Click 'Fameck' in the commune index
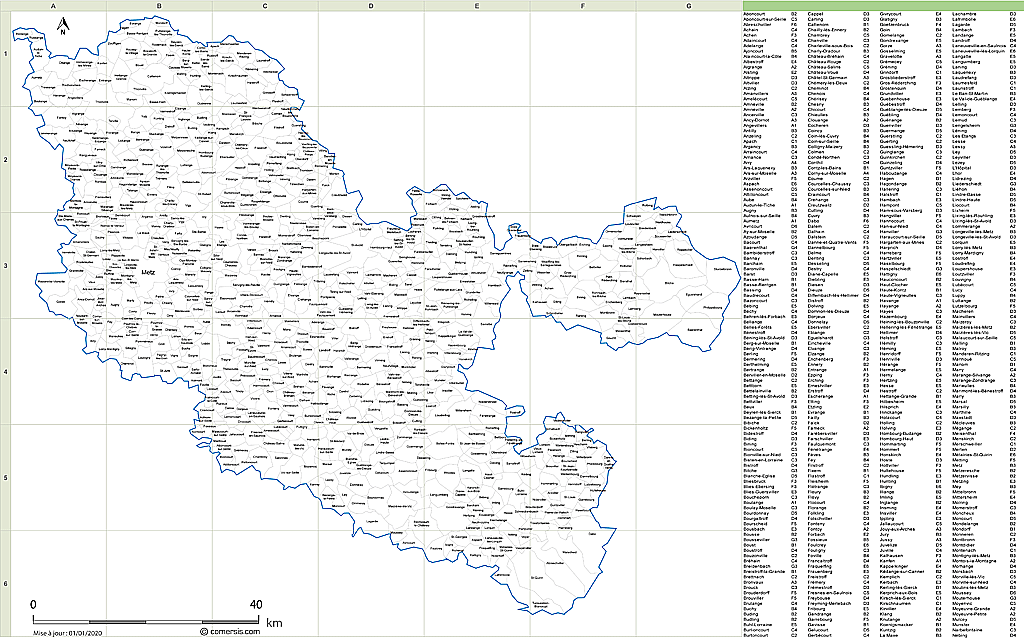The image size is (1024, 638). (817, 428)
